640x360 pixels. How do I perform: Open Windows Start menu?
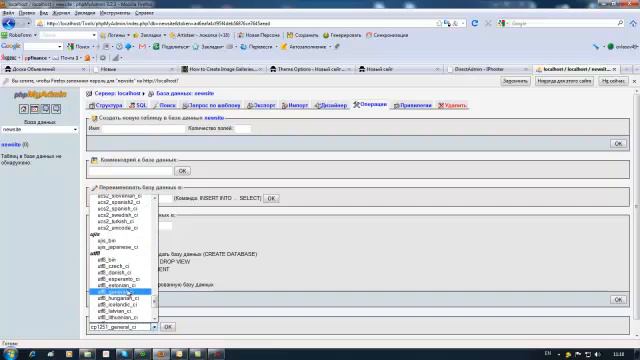point(10,354)
